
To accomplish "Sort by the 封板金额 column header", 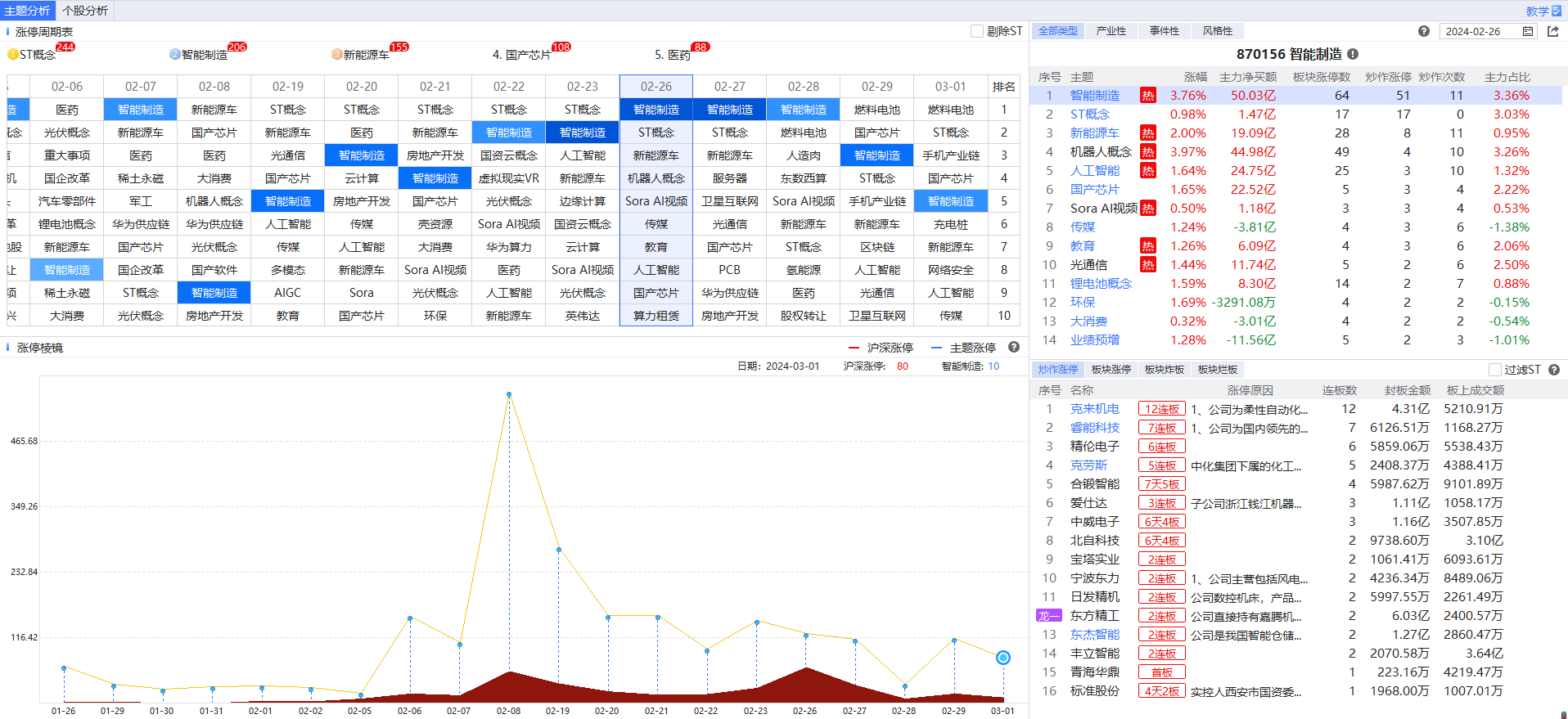I will coord(1407,390).
